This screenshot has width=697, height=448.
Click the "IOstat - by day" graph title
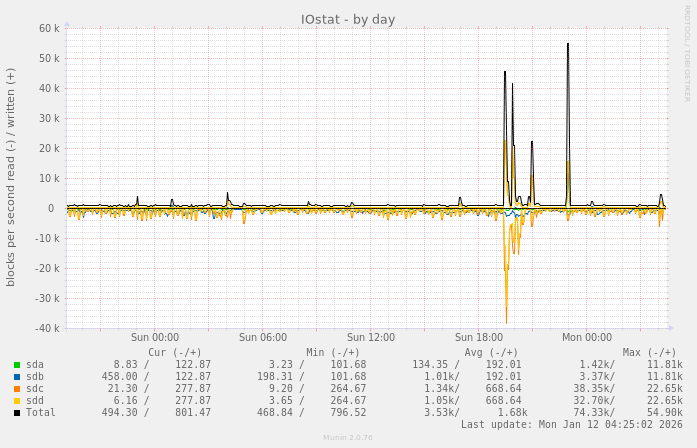tap(348, 19)
